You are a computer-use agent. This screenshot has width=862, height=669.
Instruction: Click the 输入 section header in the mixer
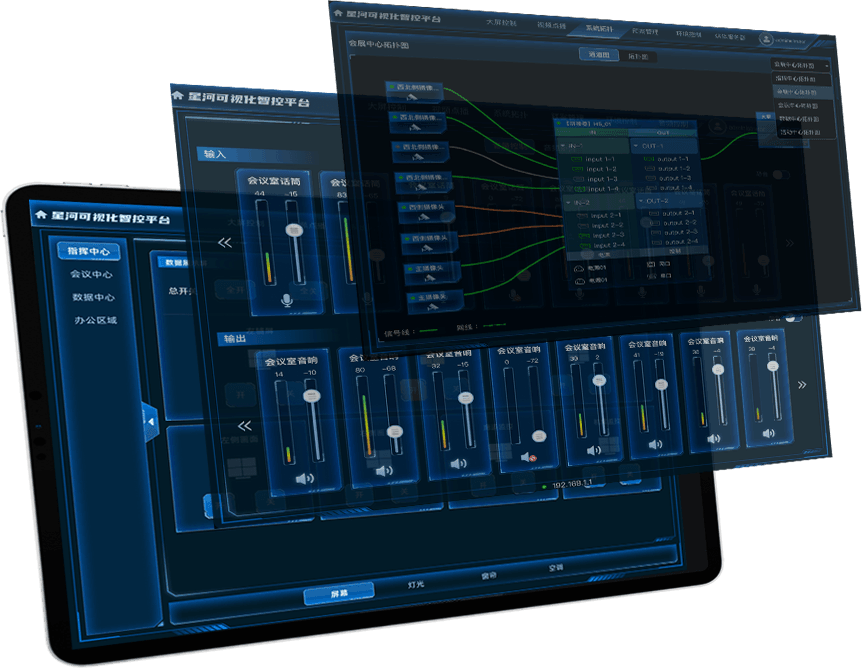click(x=215, y=154)
